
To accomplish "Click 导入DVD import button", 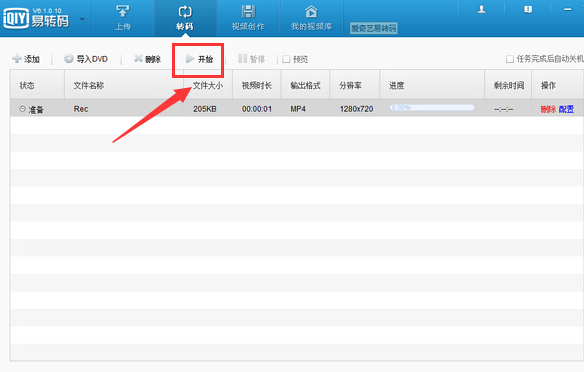I will pos(86,59).
